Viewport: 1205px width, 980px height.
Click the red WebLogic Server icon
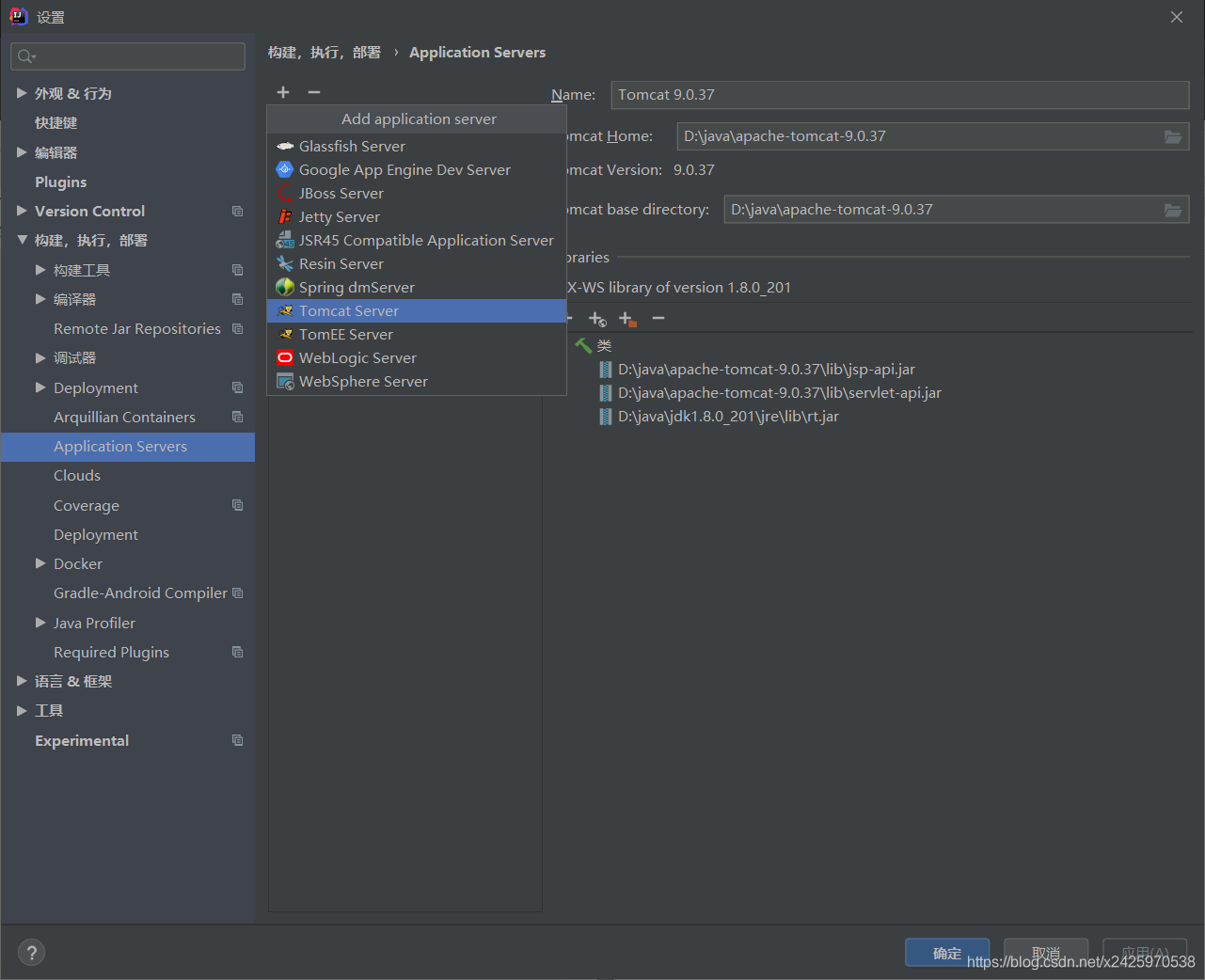point(285,357)
